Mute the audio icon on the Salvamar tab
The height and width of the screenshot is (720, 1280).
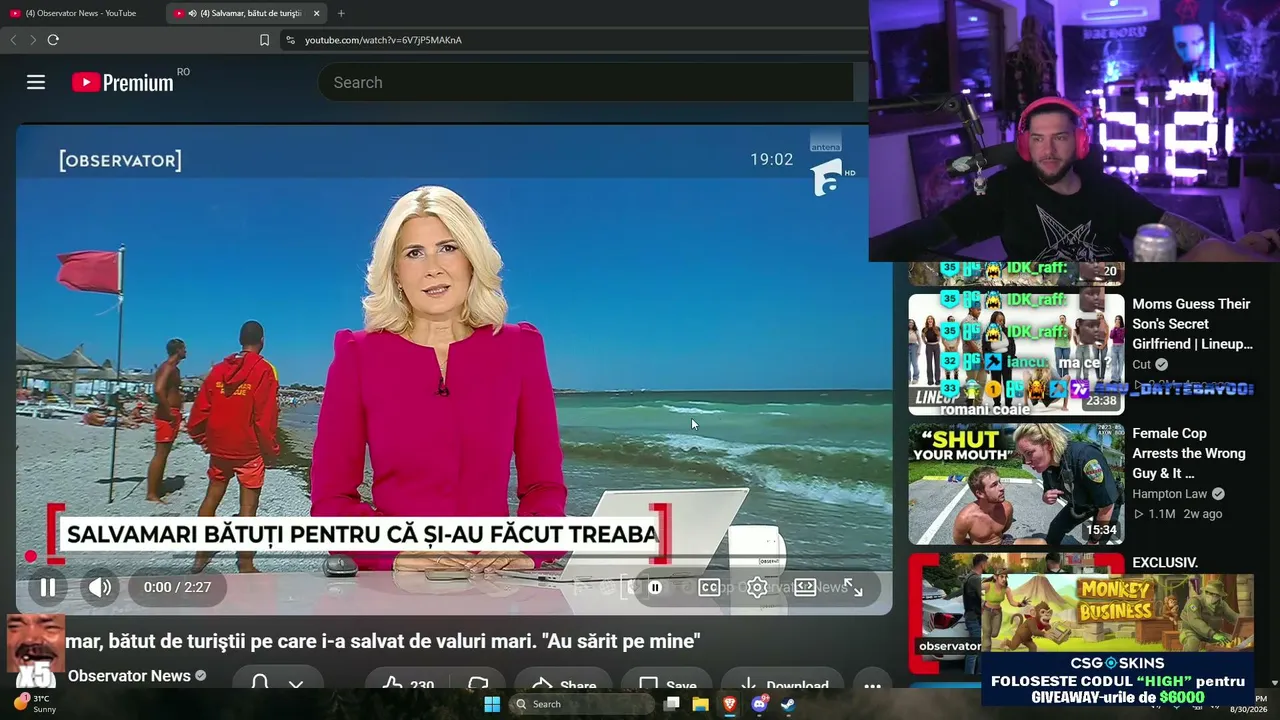192,13
